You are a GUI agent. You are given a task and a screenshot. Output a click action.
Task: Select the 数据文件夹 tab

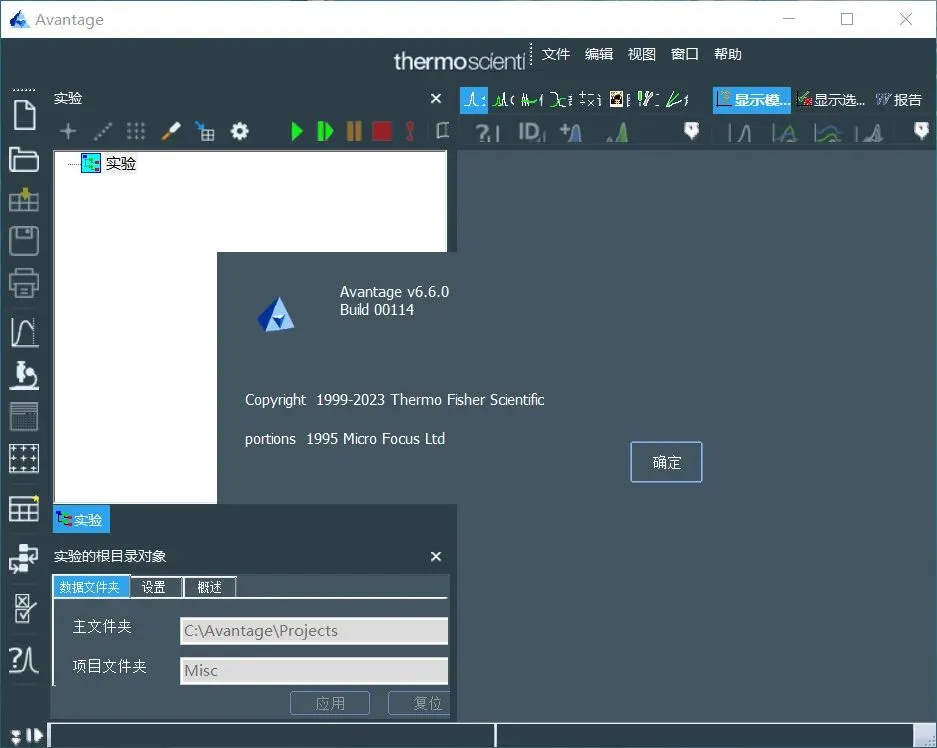[x=90, y=587]
